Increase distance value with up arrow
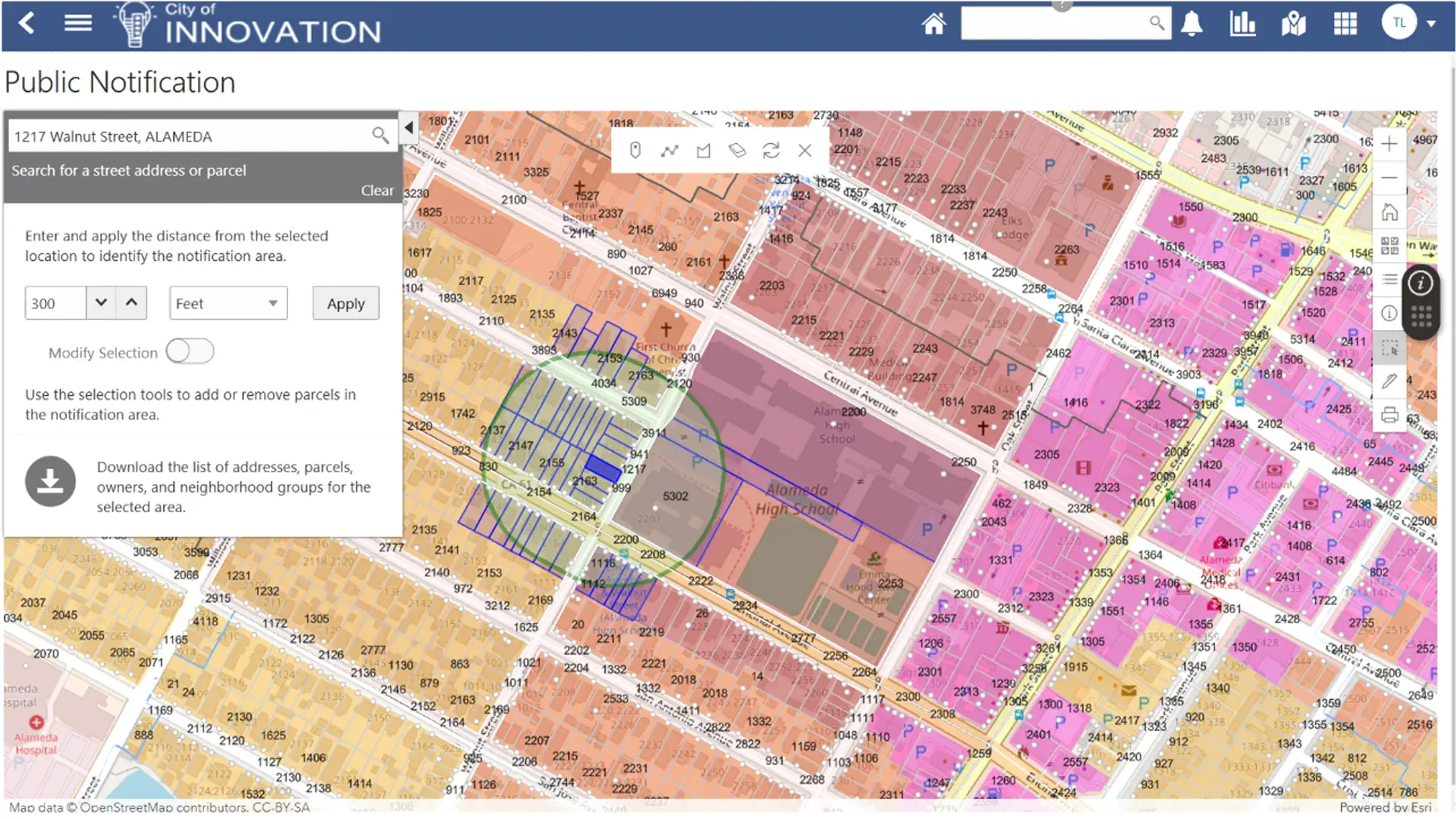 pyautogui.click(x=131, y=303)
